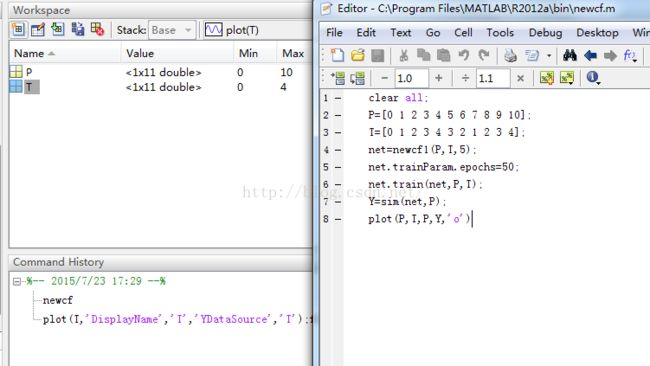
Task: Click the Max column header
Action: (x=293, y=53)
